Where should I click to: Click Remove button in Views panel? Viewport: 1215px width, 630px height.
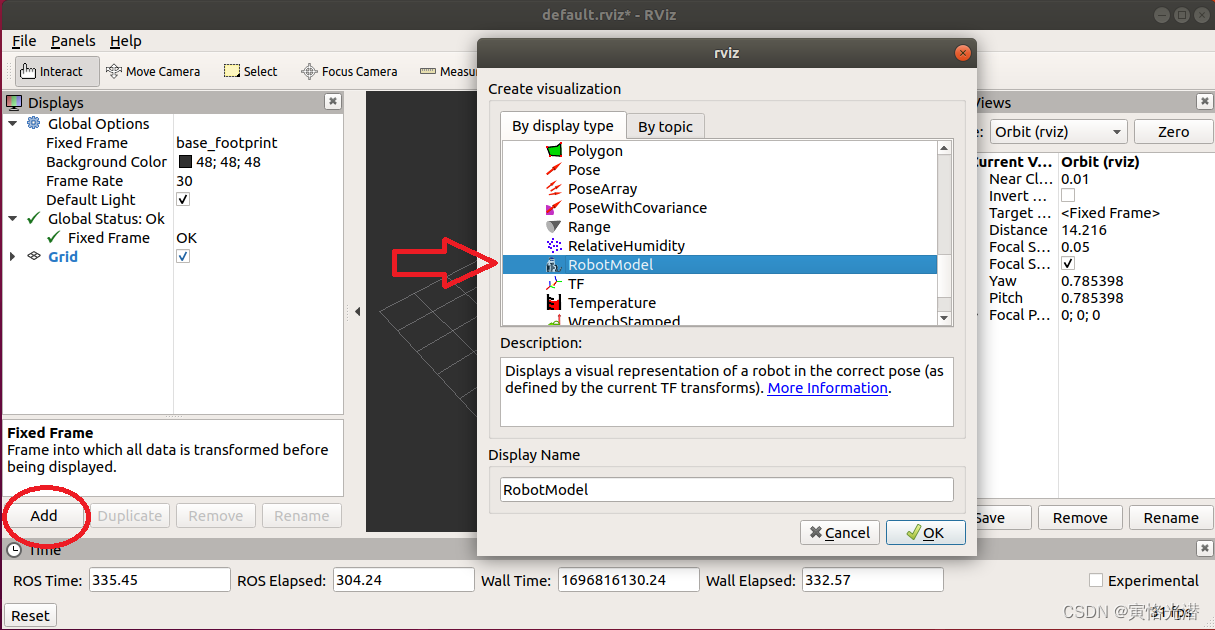1080,517
